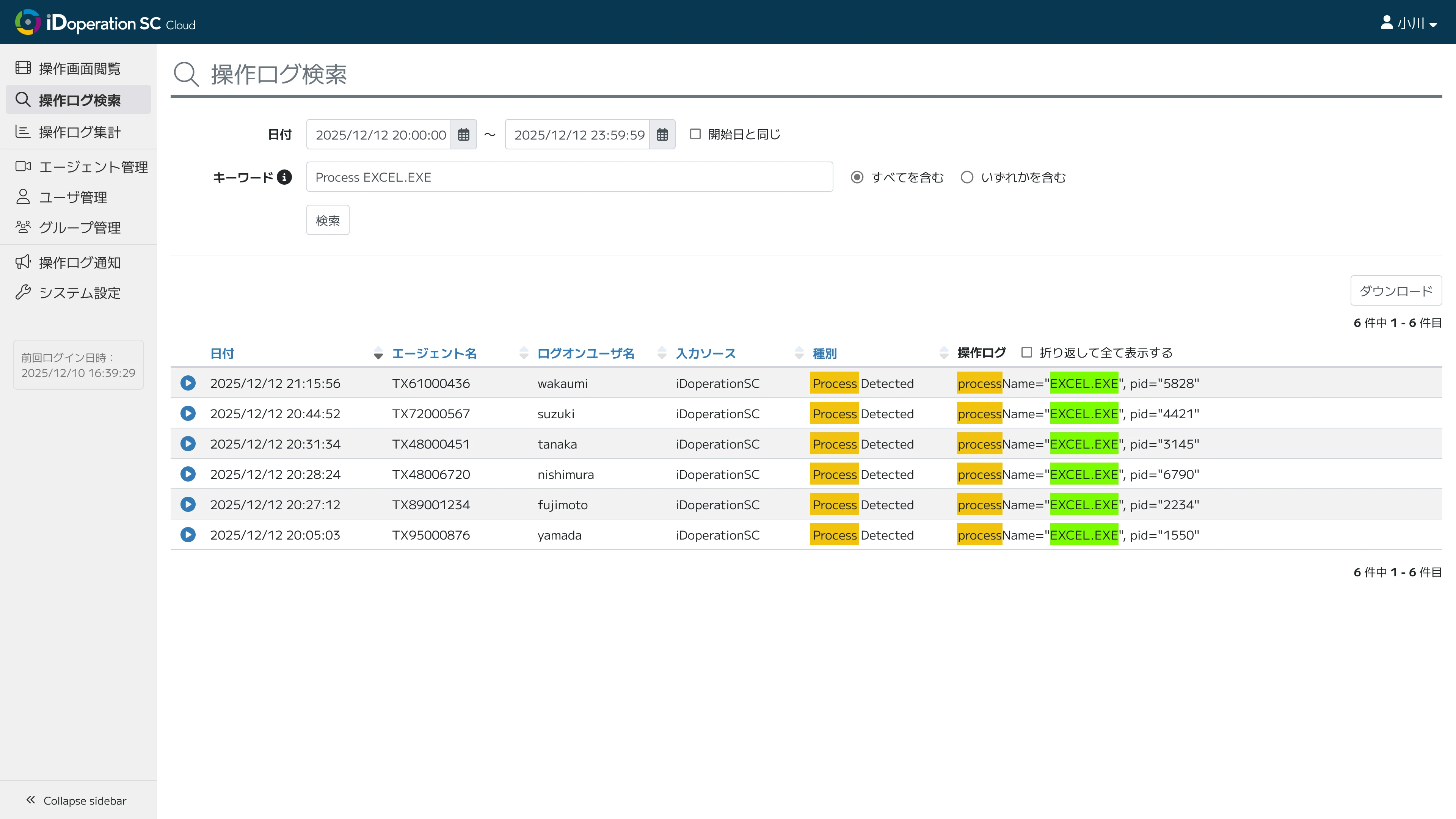1456x819 pixels.
Task: Select the いずれかを含む radio option
Action: point(967,177)
